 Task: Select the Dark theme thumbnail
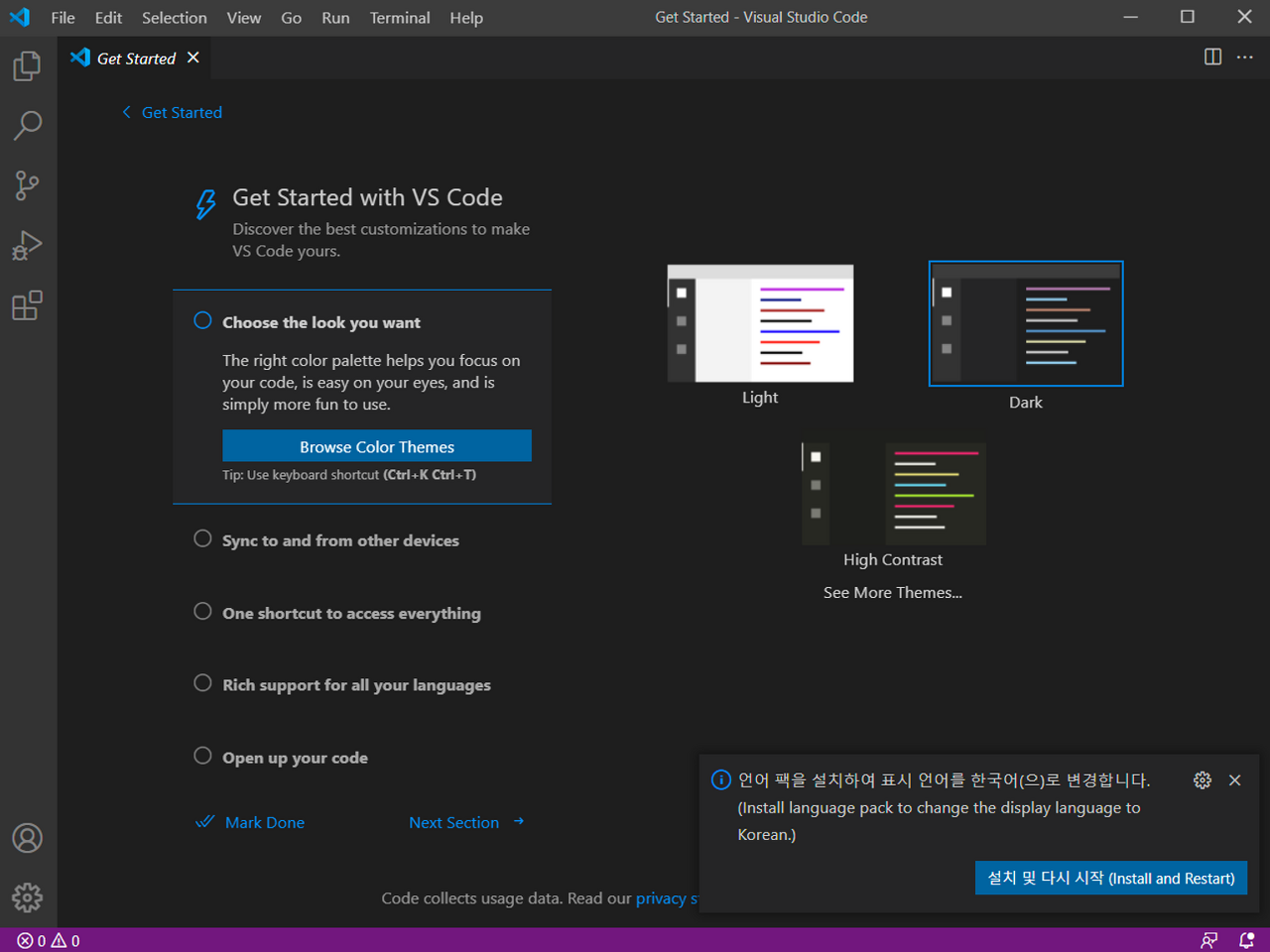click(1026, 323)
